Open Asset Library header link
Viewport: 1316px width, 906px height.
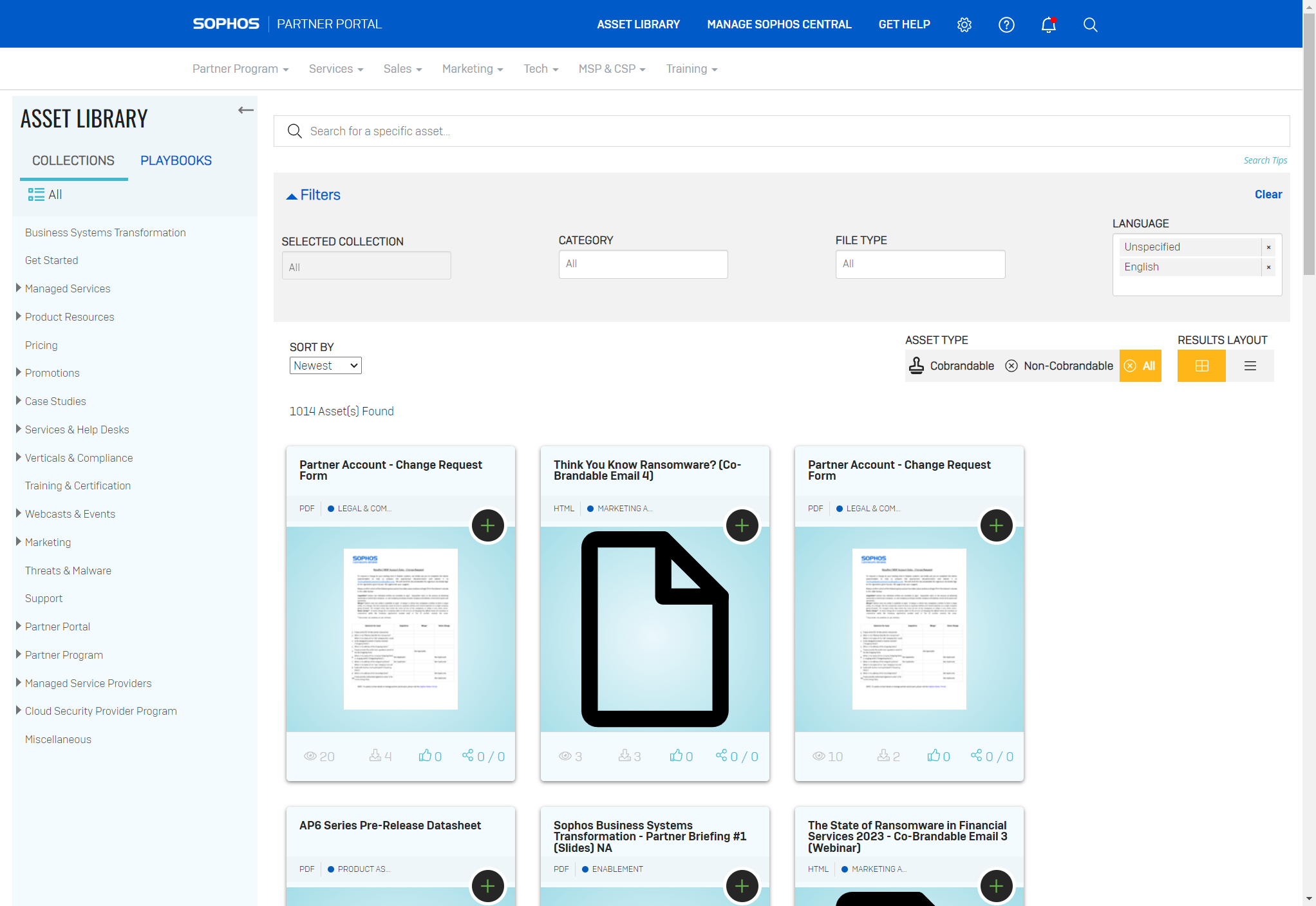point(638,24)
